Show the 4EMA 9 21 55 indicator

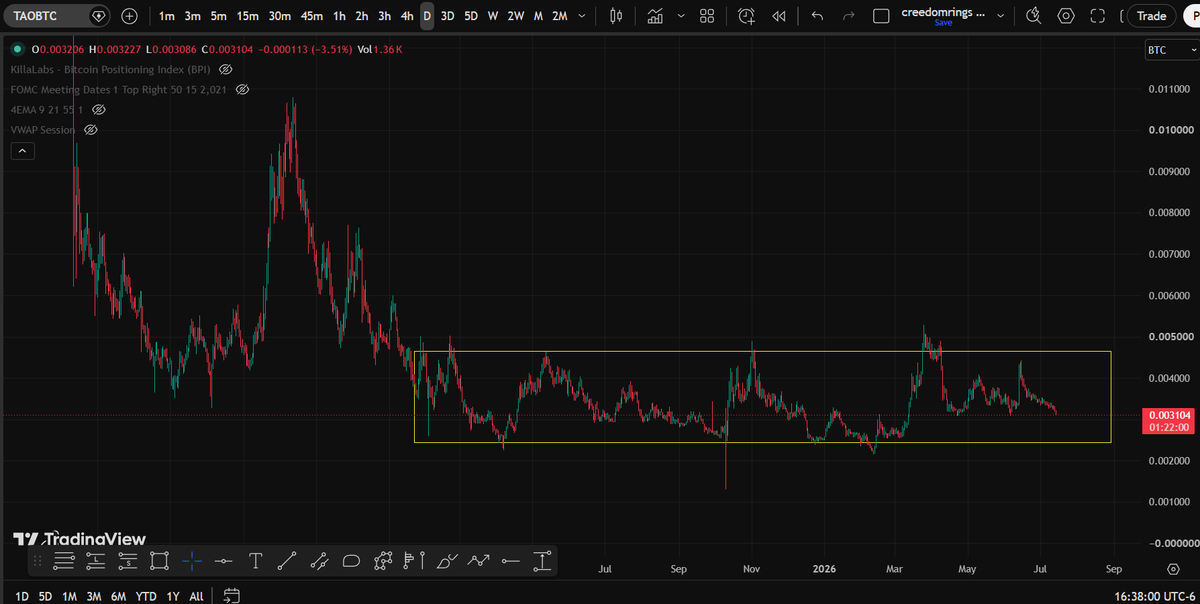(99, 109)
